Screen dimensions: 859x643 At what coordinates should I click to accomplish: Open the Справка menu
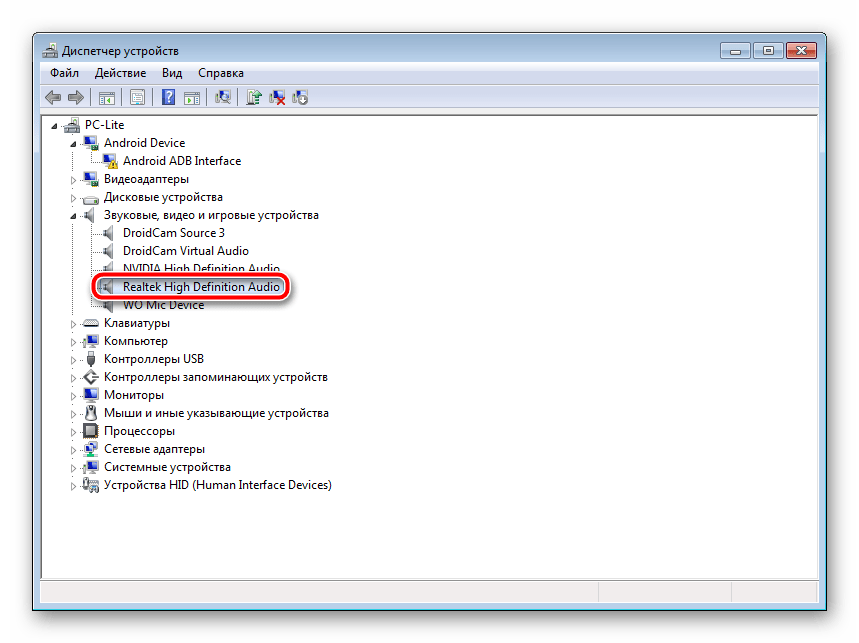click(x=220, y=73)
